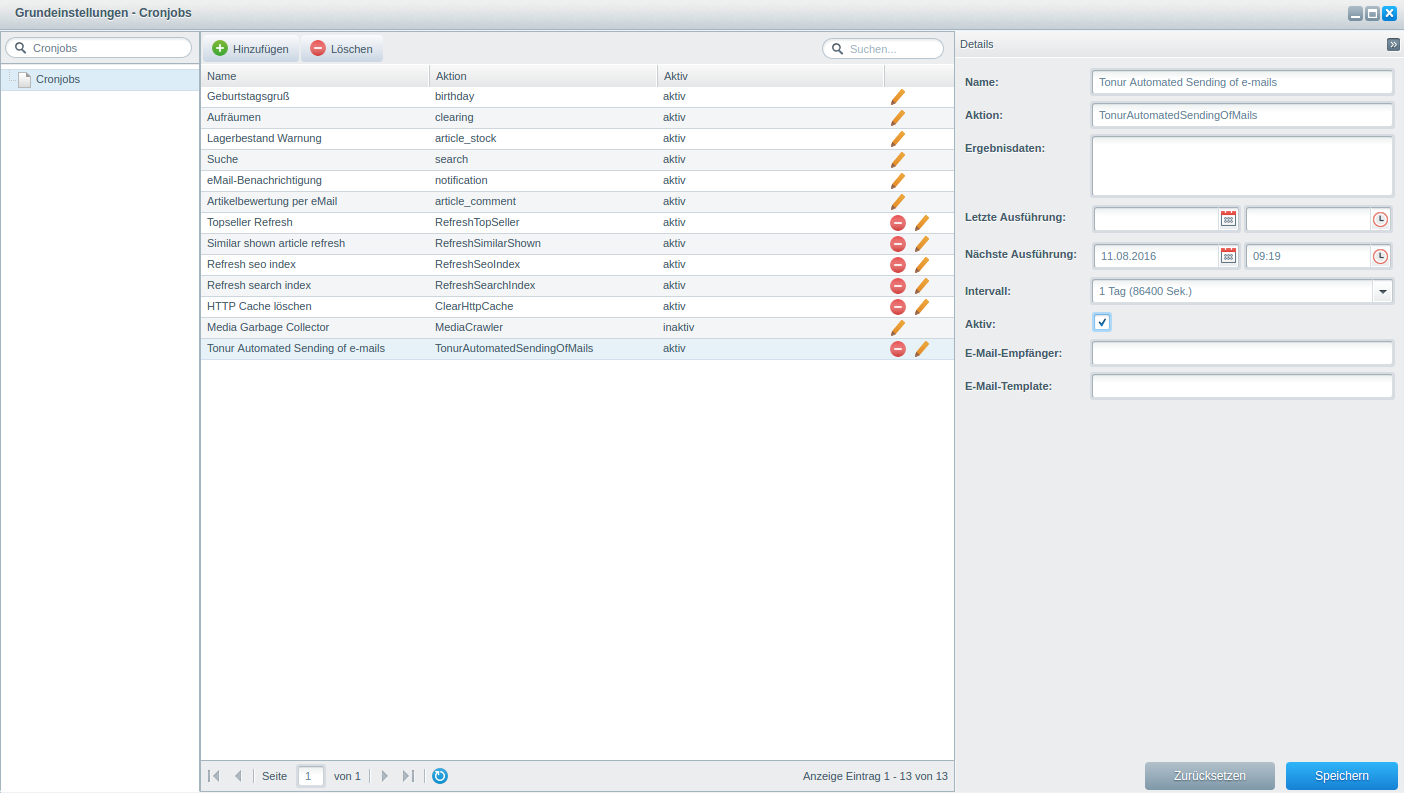Open time picker for Nächste Ausführung
This screenshot has height=793, width=1404.
tap(1380, 256)
